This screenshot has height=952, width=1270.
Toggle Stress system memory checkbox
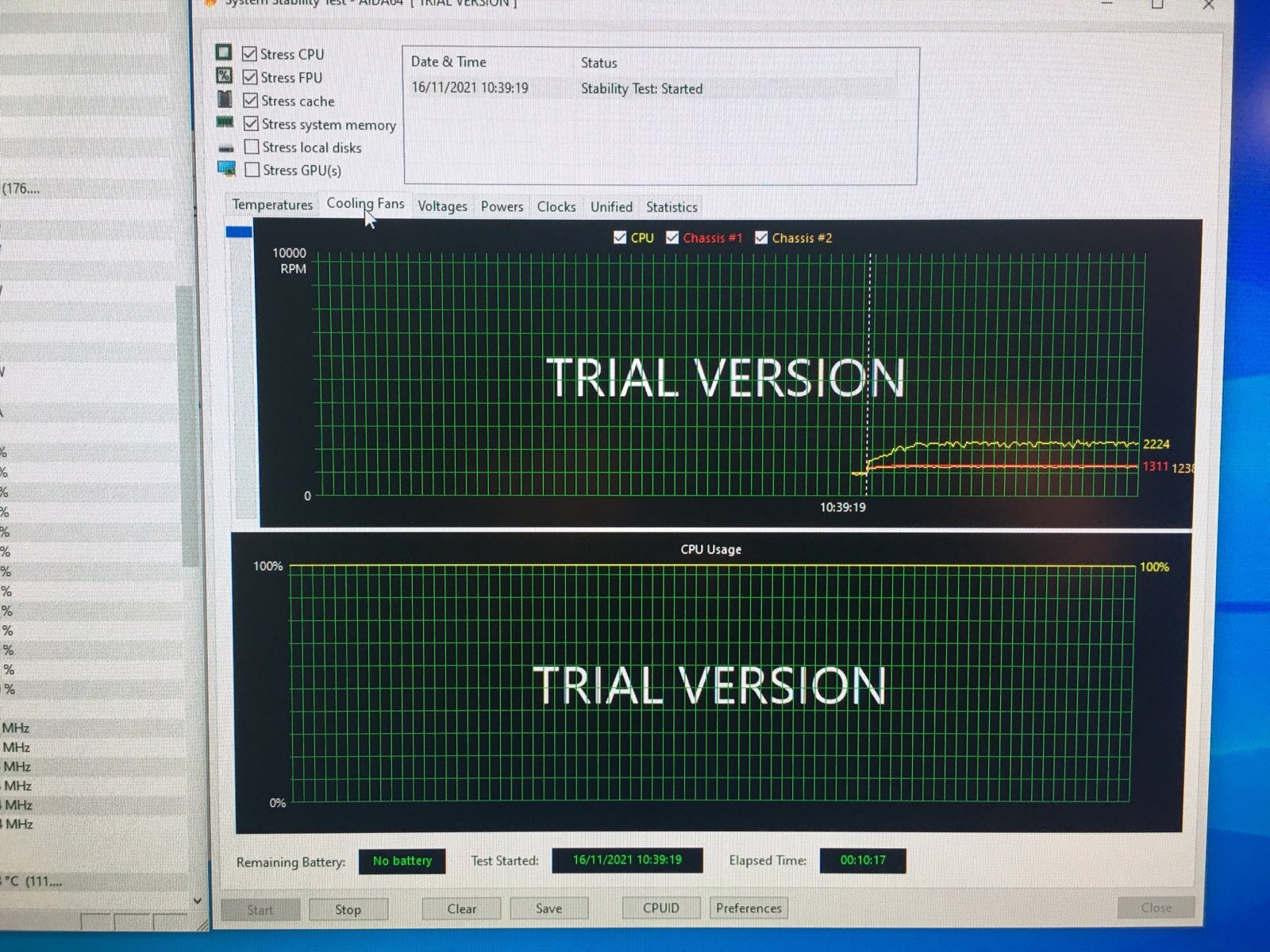point(252,123)
